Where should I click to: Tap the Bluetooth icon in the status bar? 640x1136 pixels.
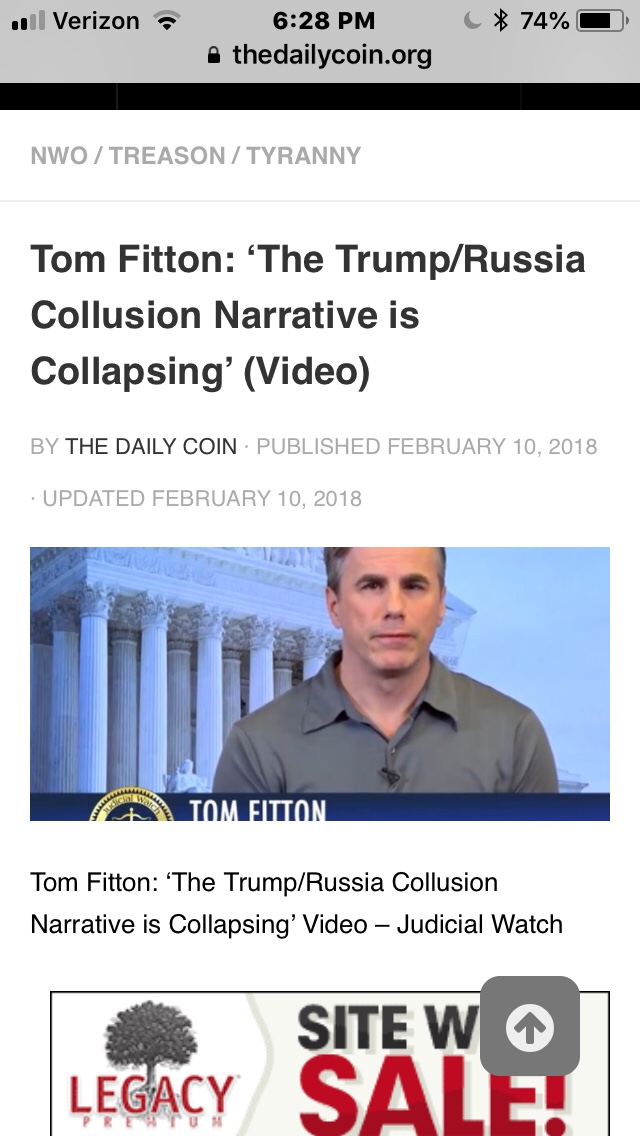pyautogui.click(x=500, y=20)
